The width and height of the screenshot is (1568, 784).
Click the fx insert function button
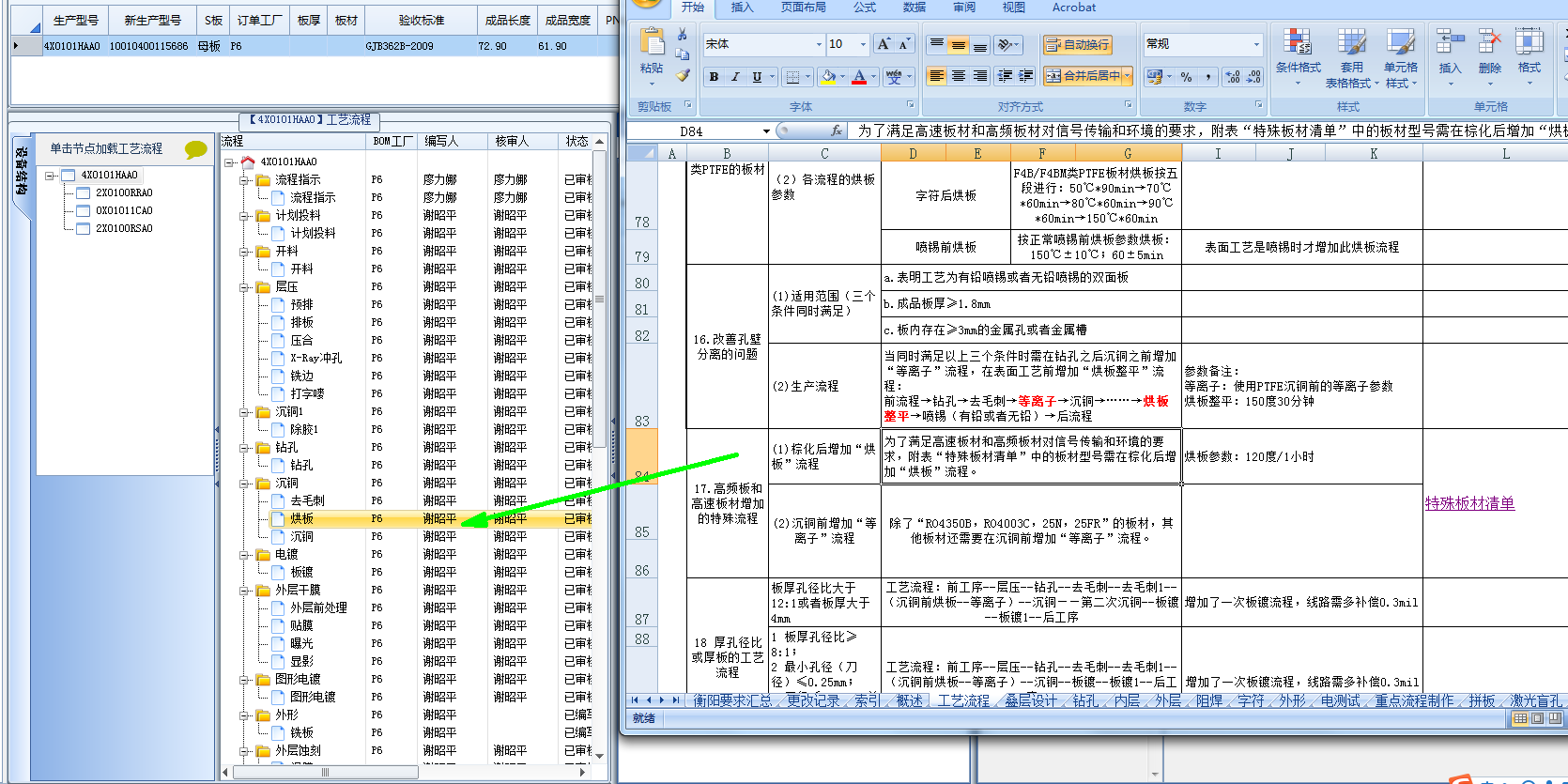pyautogui.click(x=837, y=131)
